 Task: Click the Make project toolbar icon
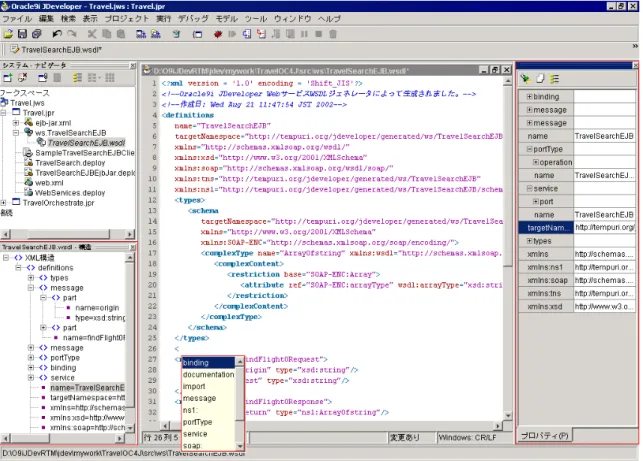141,34
